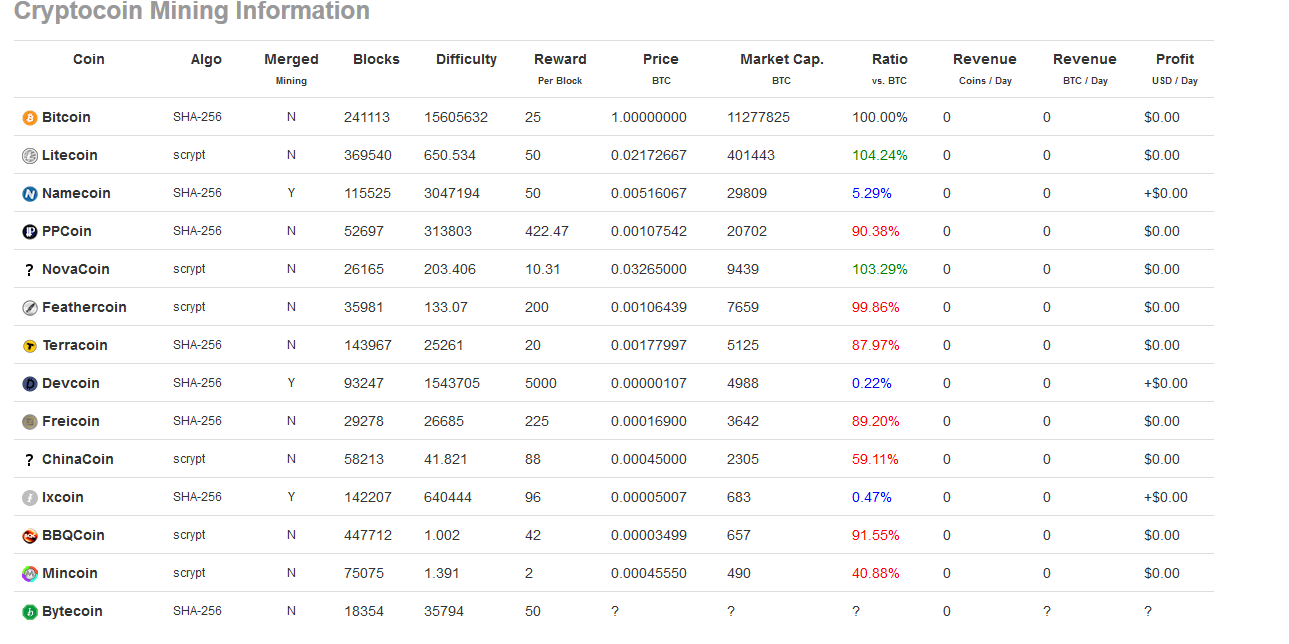Click Namecoin's 5.29% ratio value
Screen dimensions: 1289x644
[x=872, y=193]
